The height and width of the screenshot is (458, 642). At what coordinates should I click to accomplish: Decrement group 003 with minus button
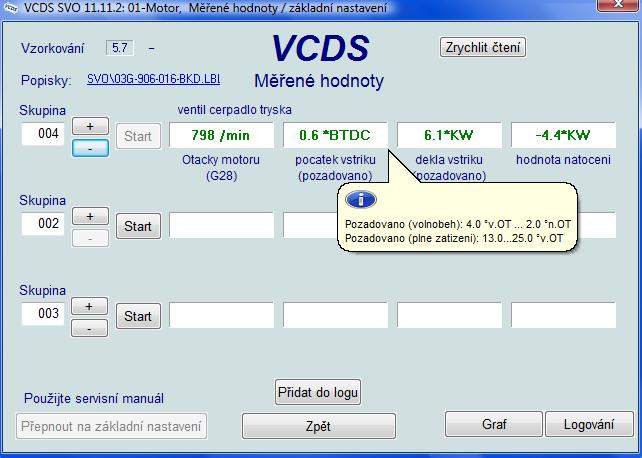pos(90,327)
